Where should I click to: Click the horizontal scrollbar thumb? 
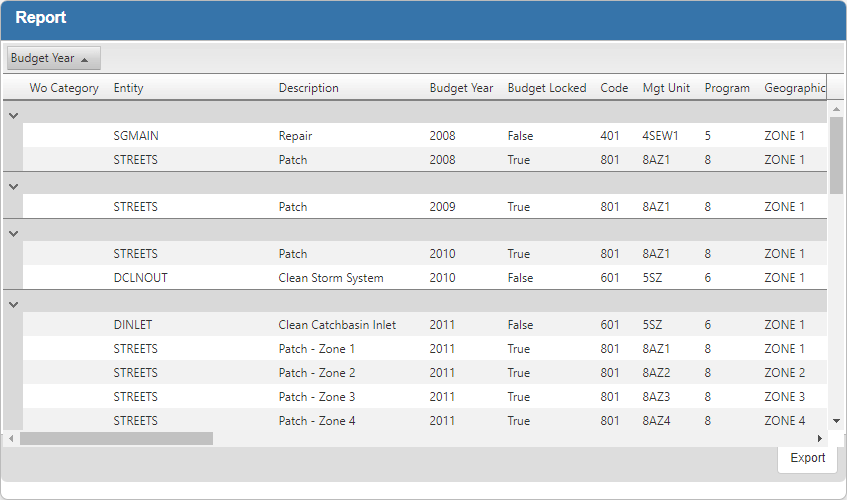(x=116, y=438)
